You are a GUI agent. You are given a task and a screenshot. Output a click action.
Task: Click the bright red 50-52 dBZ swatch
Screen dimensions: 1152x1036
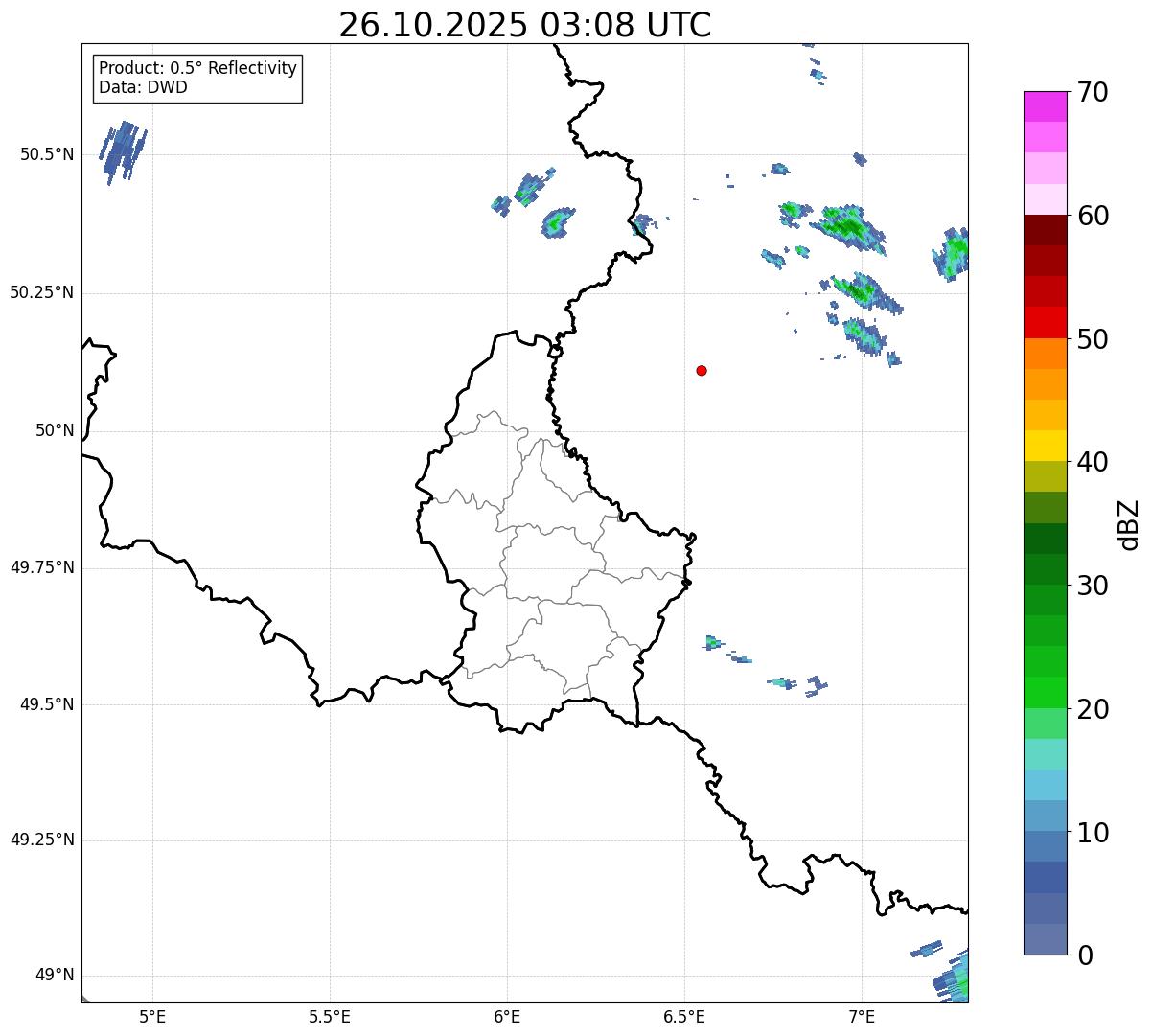(x=1045, y=322)
